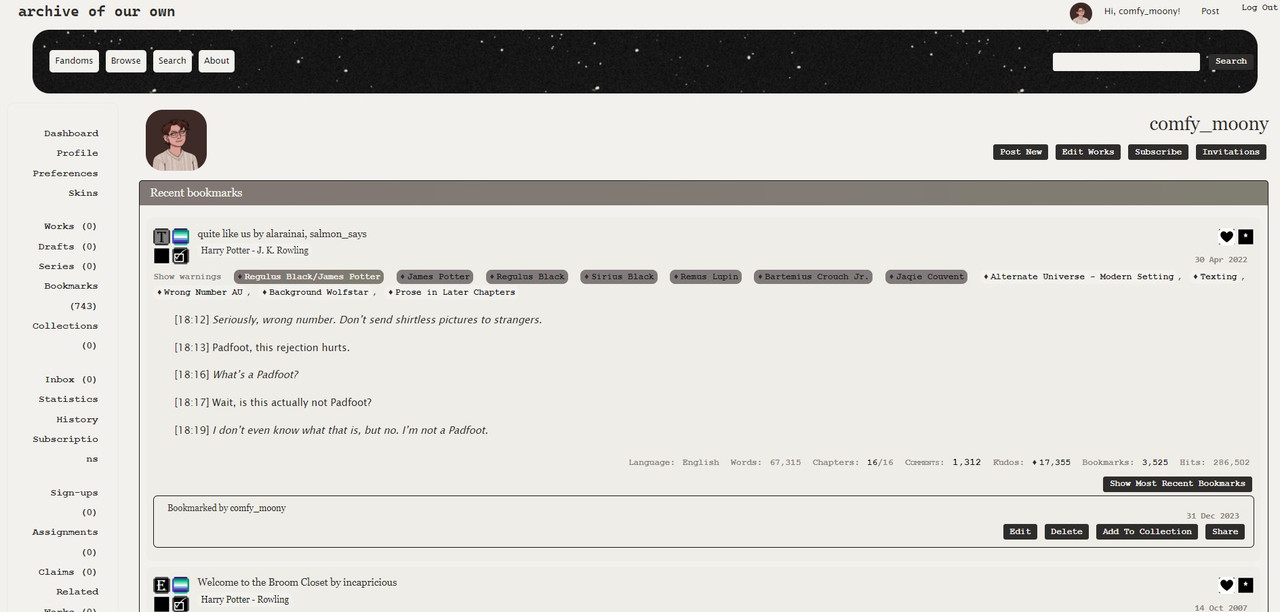Open the Fandoms menu

tap(74, 61)
